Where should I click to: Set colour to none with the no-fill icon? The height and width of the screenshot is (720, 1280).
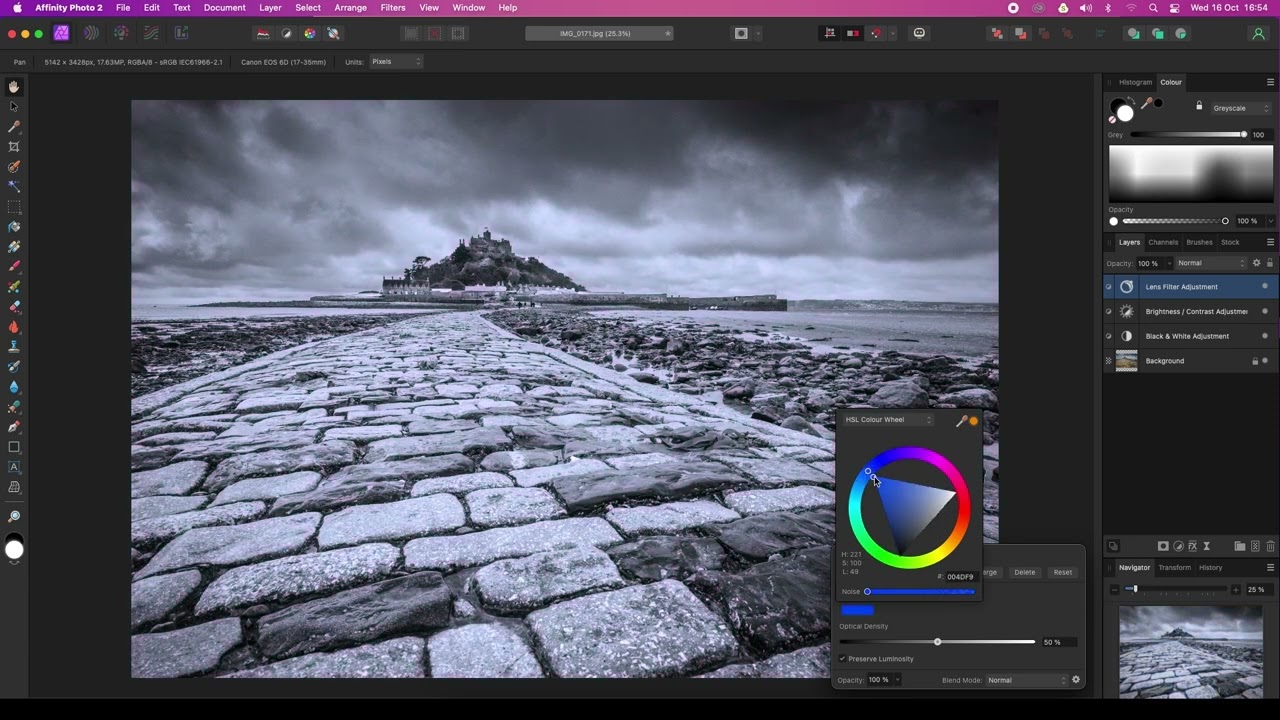click(x=1112, y=119)
